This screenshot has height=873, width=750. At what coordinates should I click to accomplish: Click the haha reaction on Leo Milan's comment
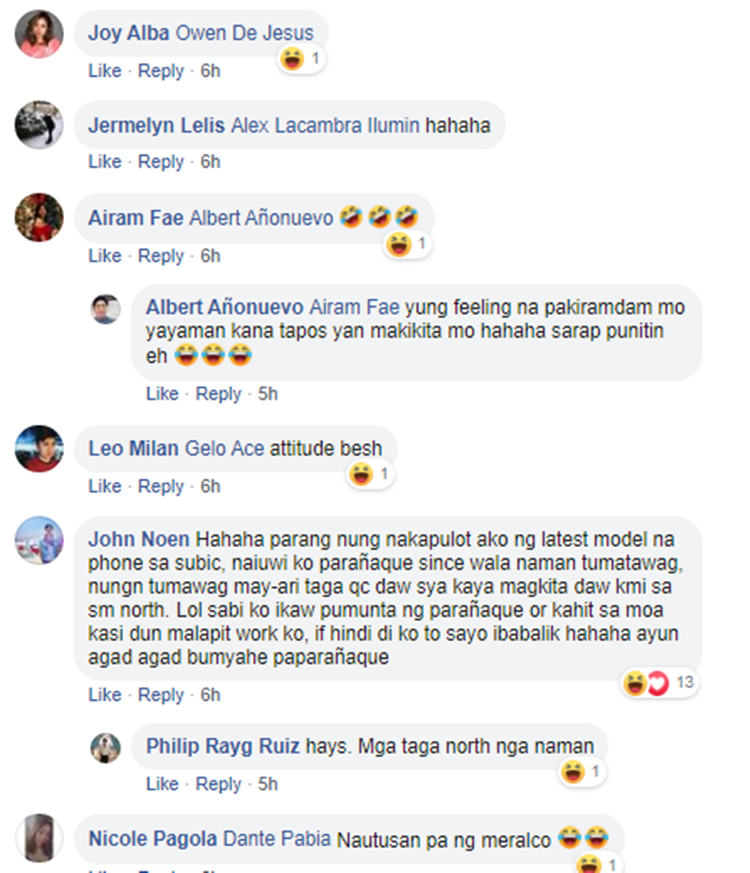pyautogui.click(x=361, y=474)
